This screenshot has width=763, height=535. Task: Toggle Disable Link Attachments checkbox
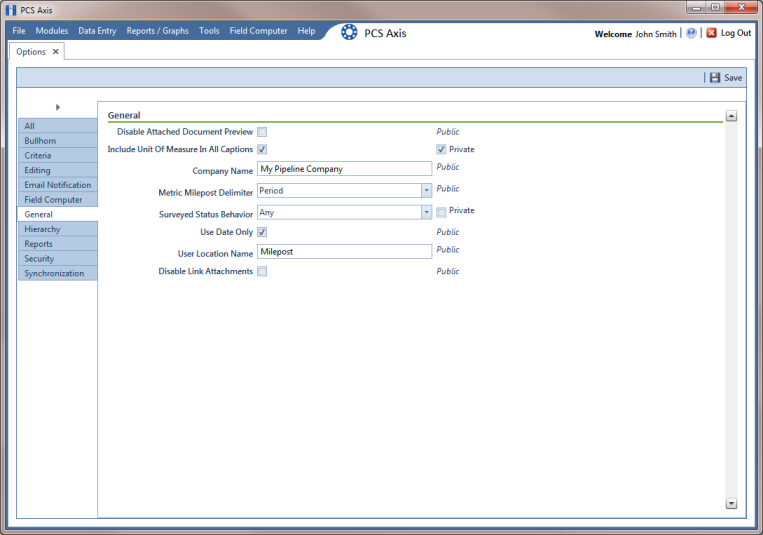(x=262, y=272)
